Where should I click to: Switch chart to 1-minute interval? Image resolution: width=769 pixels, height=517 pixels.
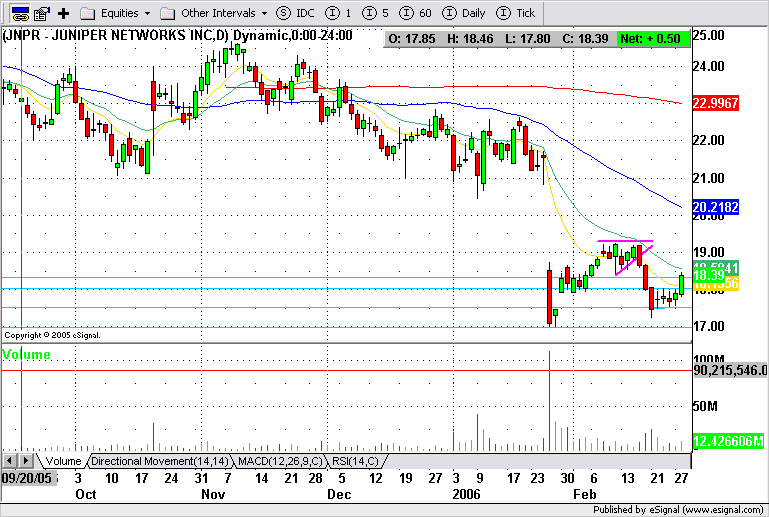[x=338, y=13]
